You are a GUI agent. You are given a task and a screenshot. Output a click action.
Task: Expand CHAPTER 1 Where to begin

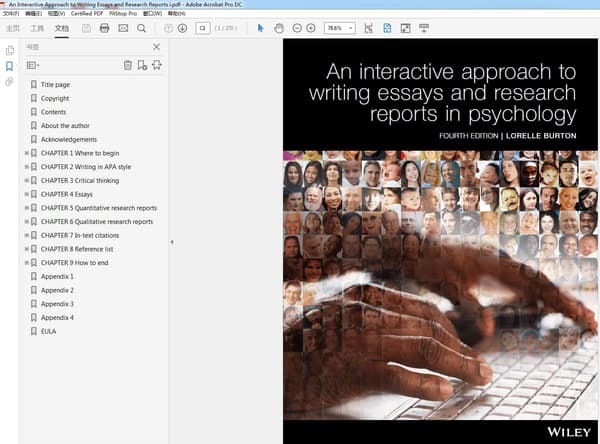click(x=26, y=153)
